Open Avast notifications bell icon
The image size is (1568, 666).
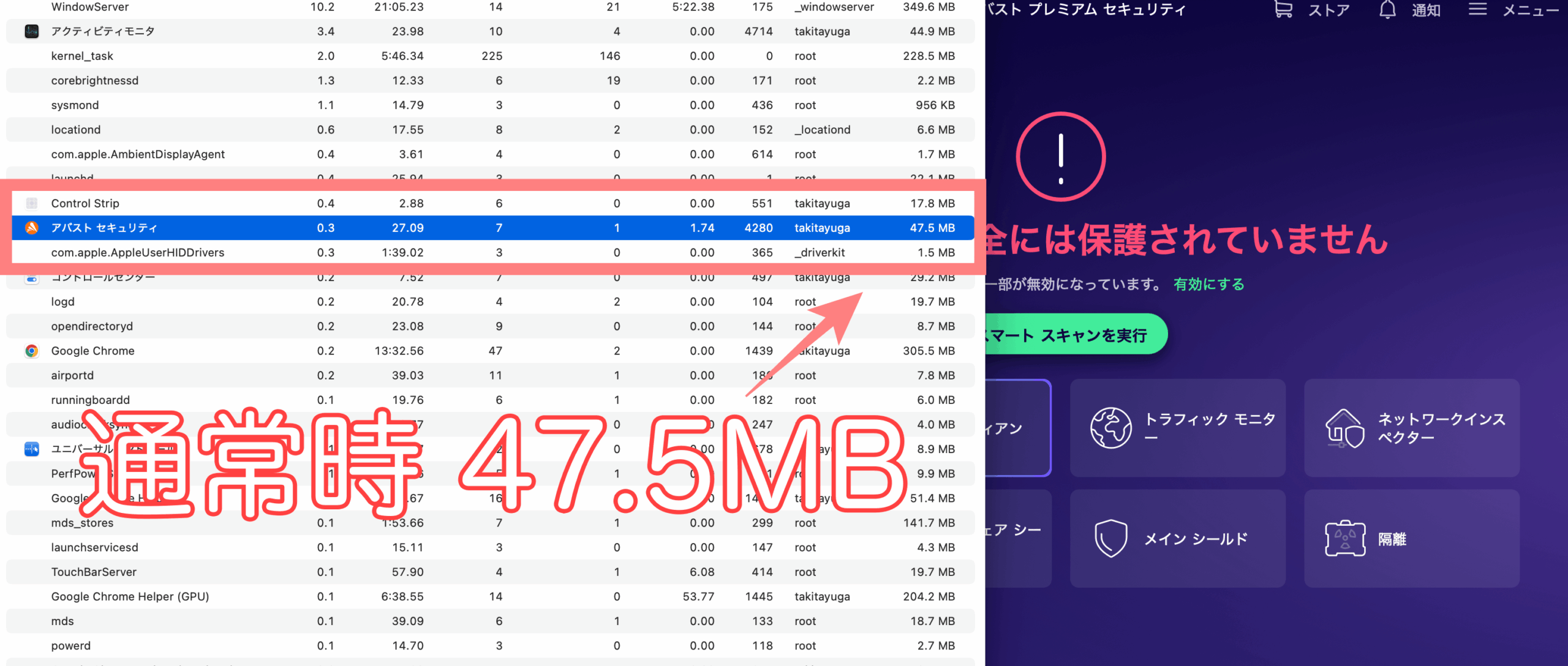coord(1387,9)
